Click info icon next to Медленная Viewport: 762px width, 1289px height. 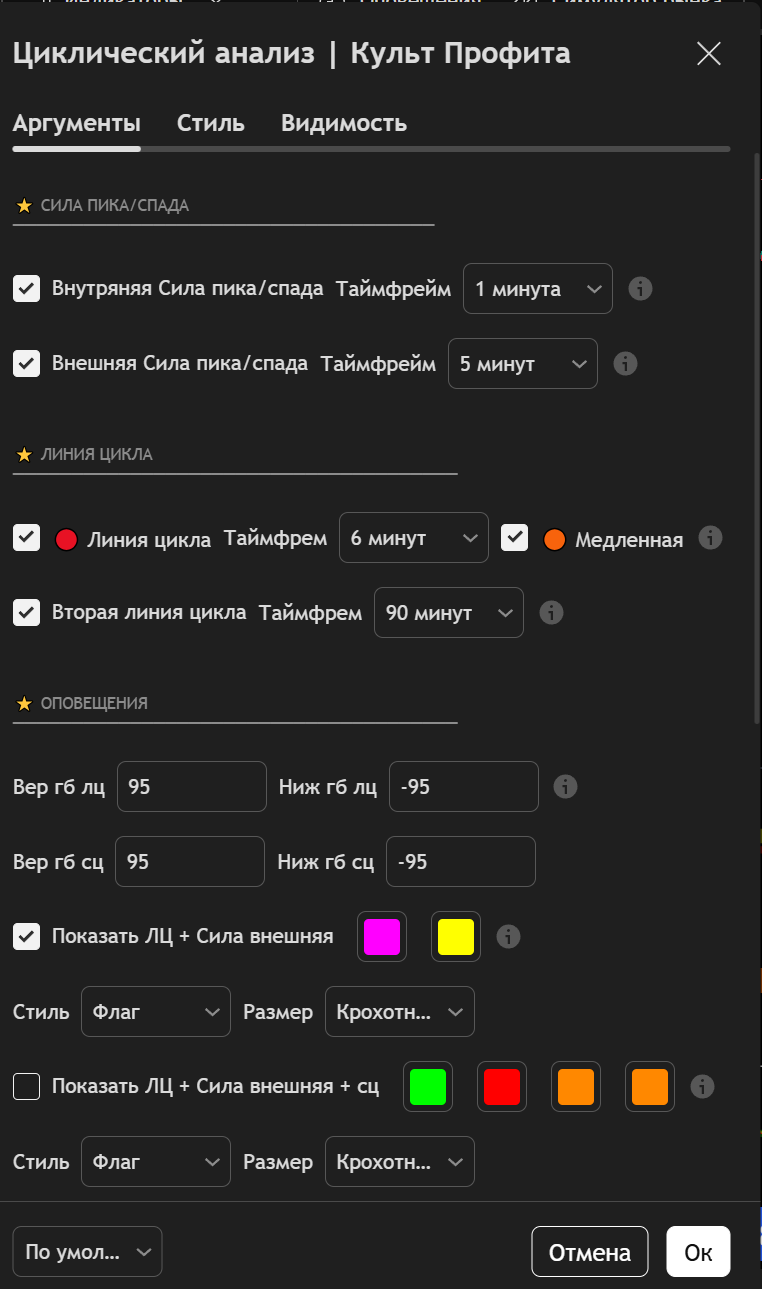(710, 538)
